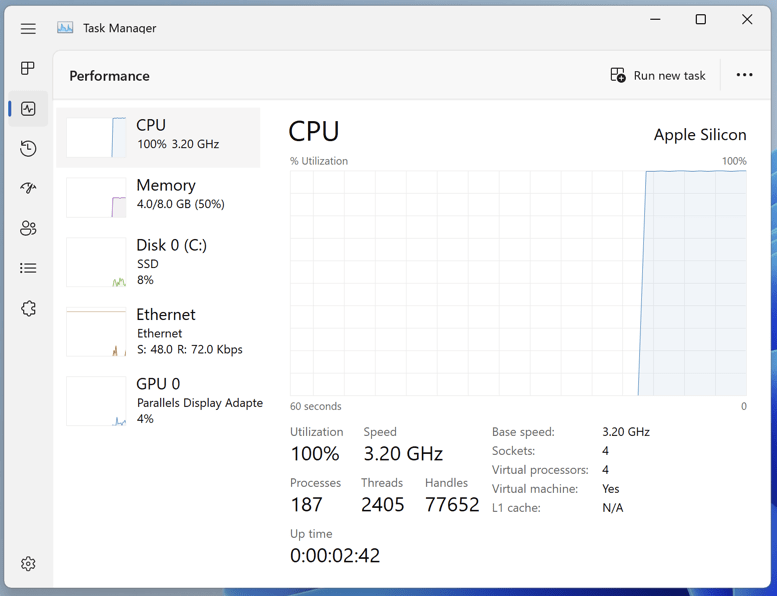777x596 pixels.
Task: Maximize the Task Manager window
Action: click(x=701, y=19)
